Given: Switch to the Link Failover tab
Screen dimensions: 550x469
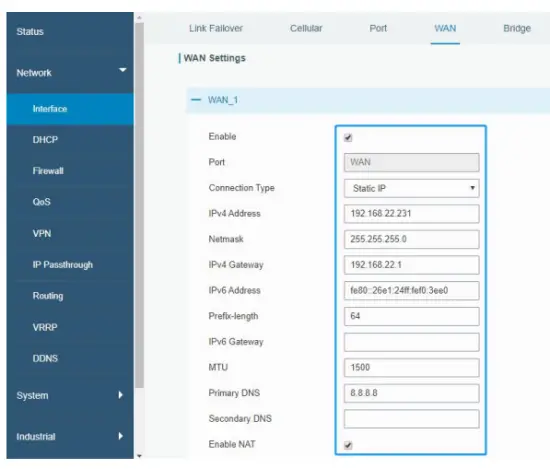Looking at the screenshot, I should pos(216,28).
